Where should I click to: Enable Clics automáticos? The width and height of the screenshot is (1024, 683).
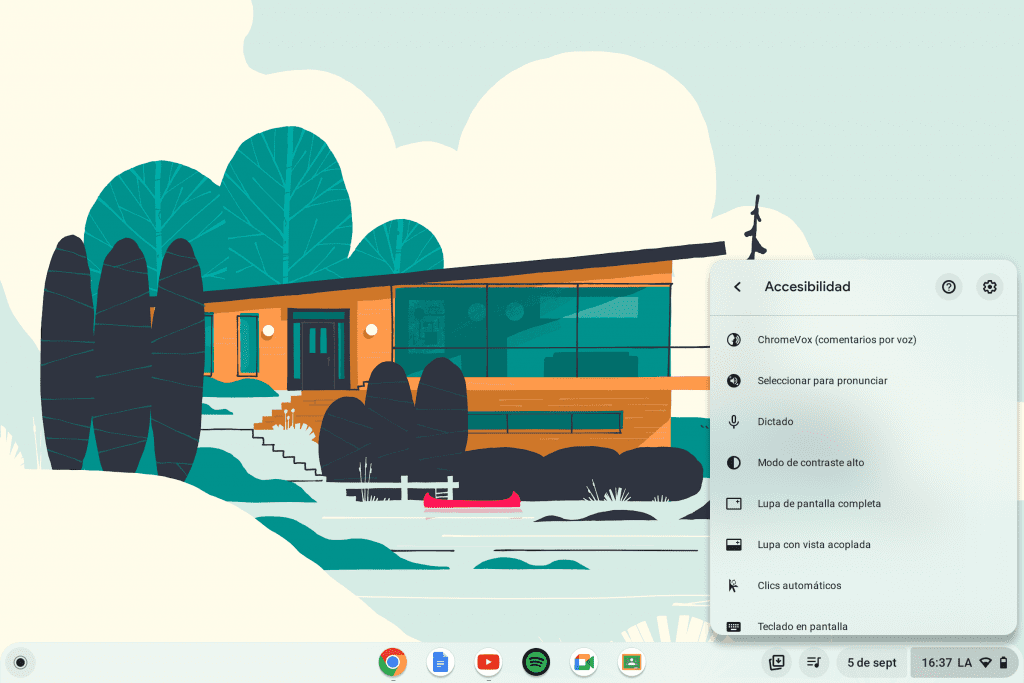(799, 586)
